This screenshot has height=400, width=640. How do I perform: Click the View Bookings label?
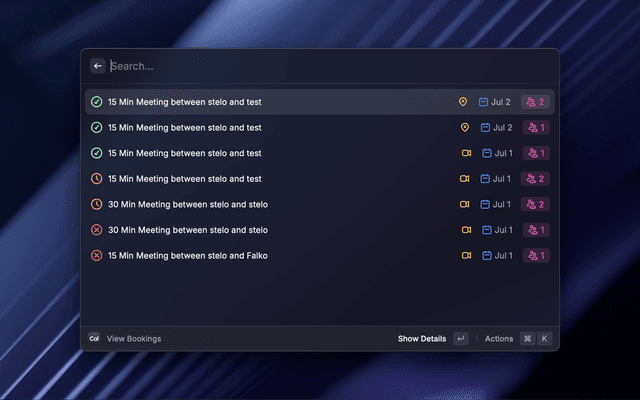pyautogui.click(x=134, y=339)
